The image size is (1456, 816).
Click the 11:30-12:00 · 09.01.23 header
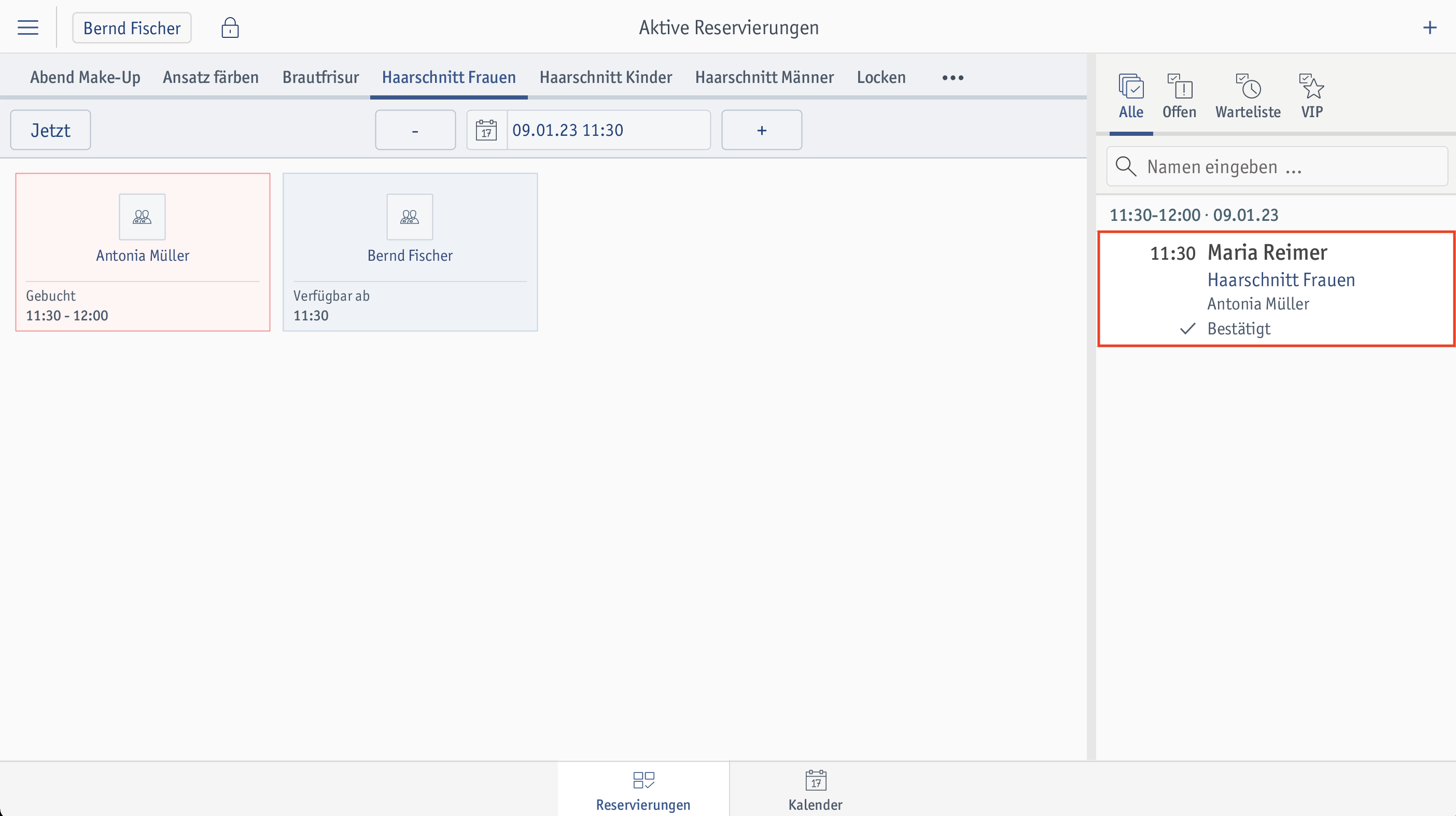pyautogui.click(x=1194, y=215)
